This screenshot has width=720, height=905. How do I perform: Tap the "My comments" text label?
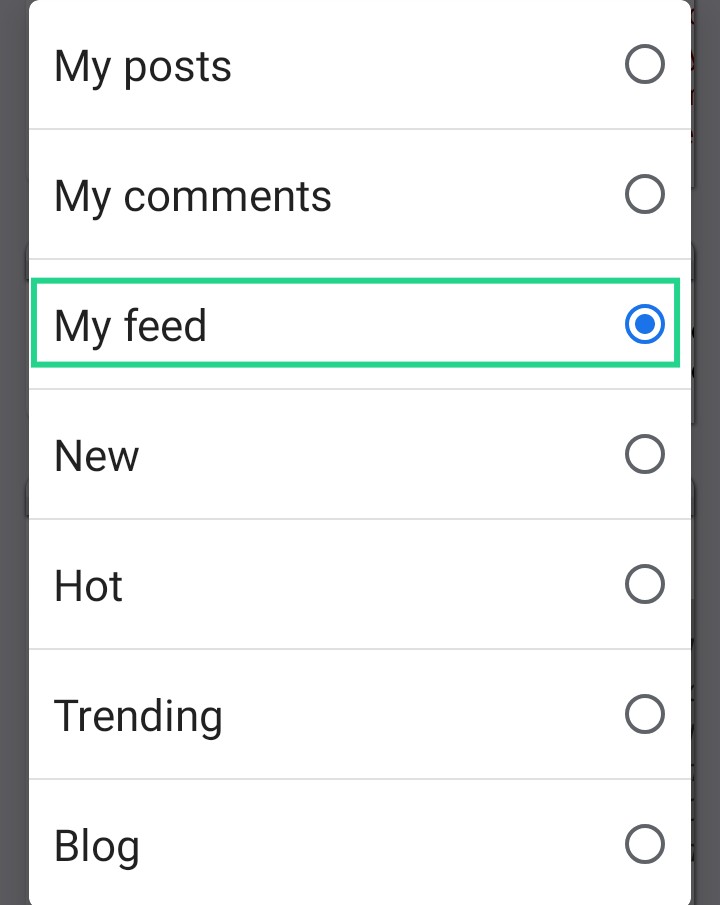pyautogui.click(x=192, y=196)
